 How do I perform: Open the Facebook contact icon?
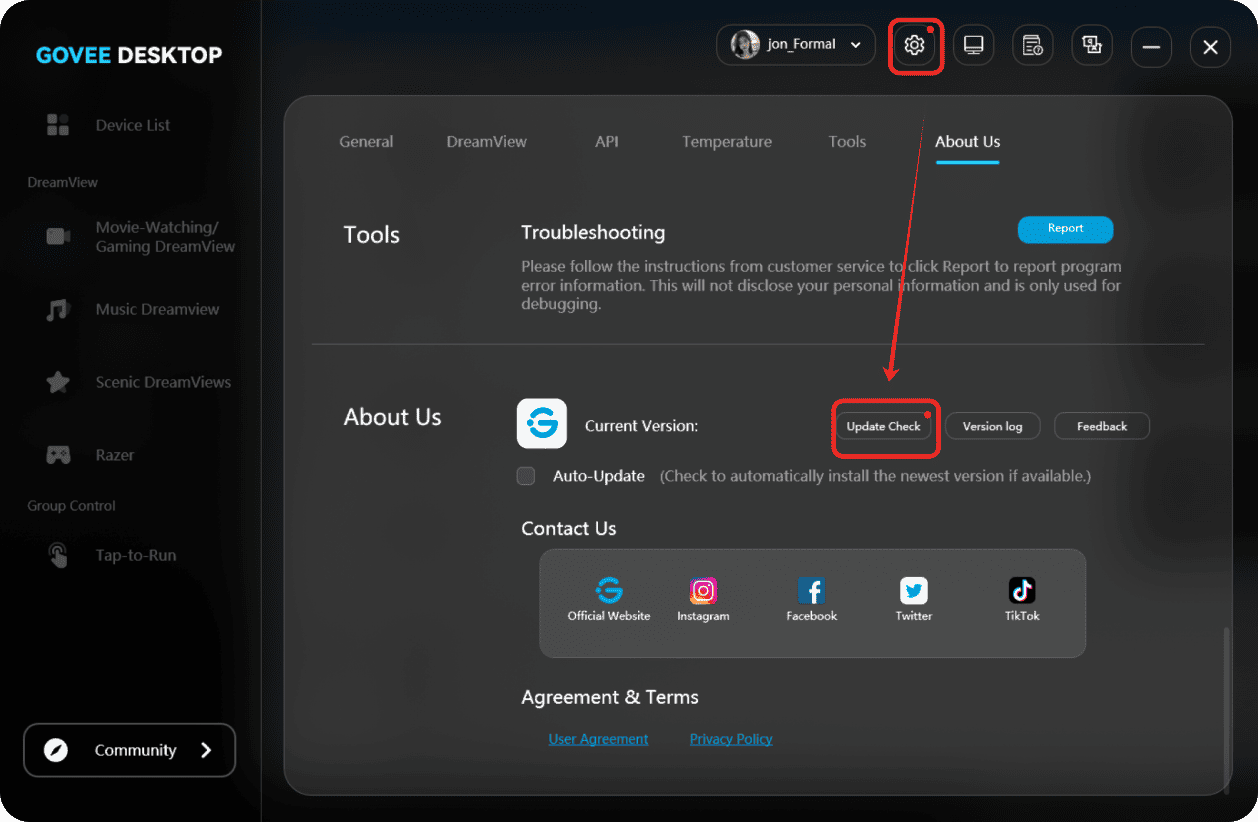pyautogui.click(x=811, y=591)
